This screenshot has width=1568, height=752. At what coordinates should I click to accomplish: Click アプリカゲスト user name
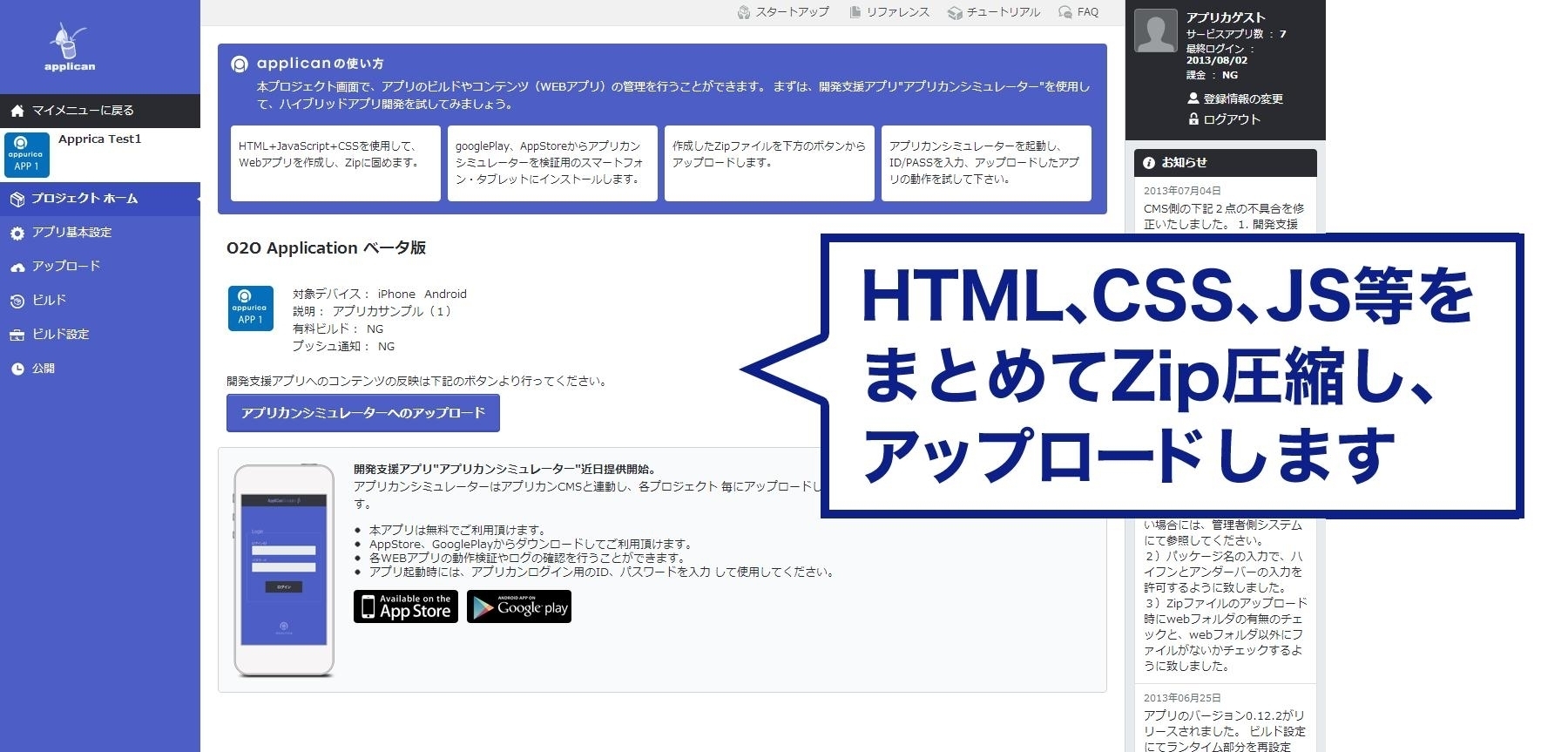(1226, 17)
